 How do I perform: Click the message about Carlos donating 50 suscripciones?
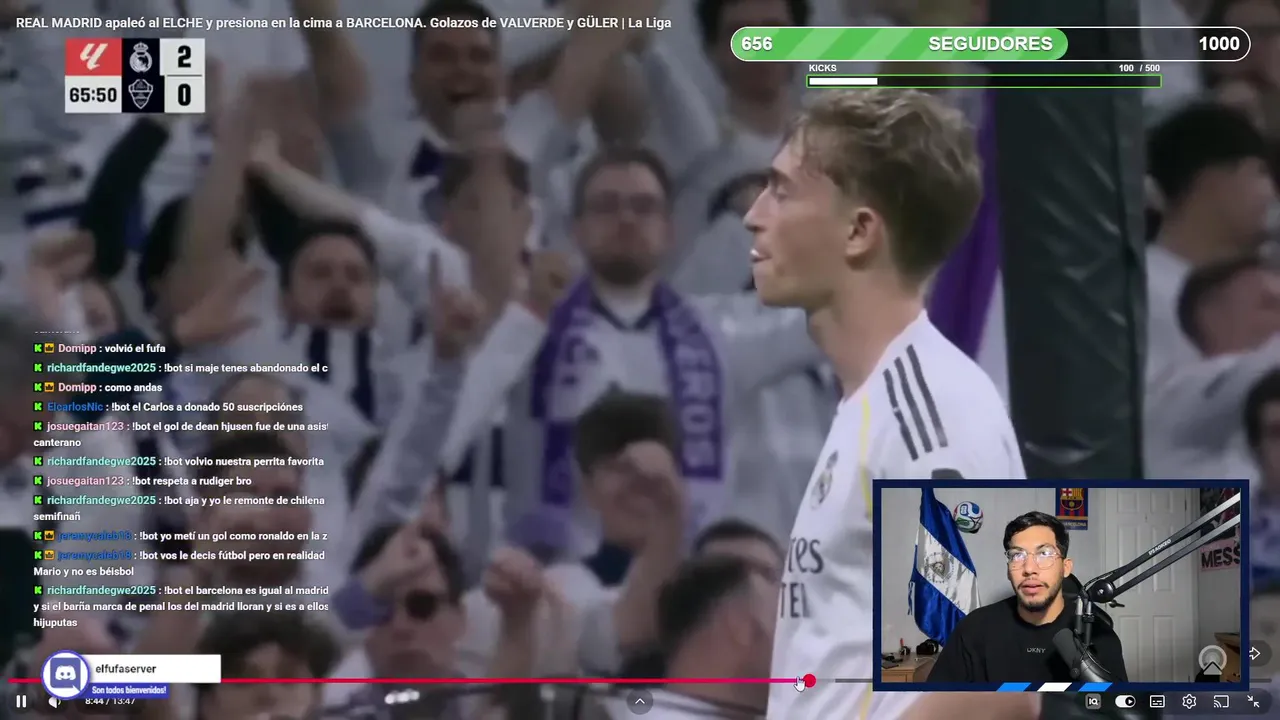pos(207,407)
